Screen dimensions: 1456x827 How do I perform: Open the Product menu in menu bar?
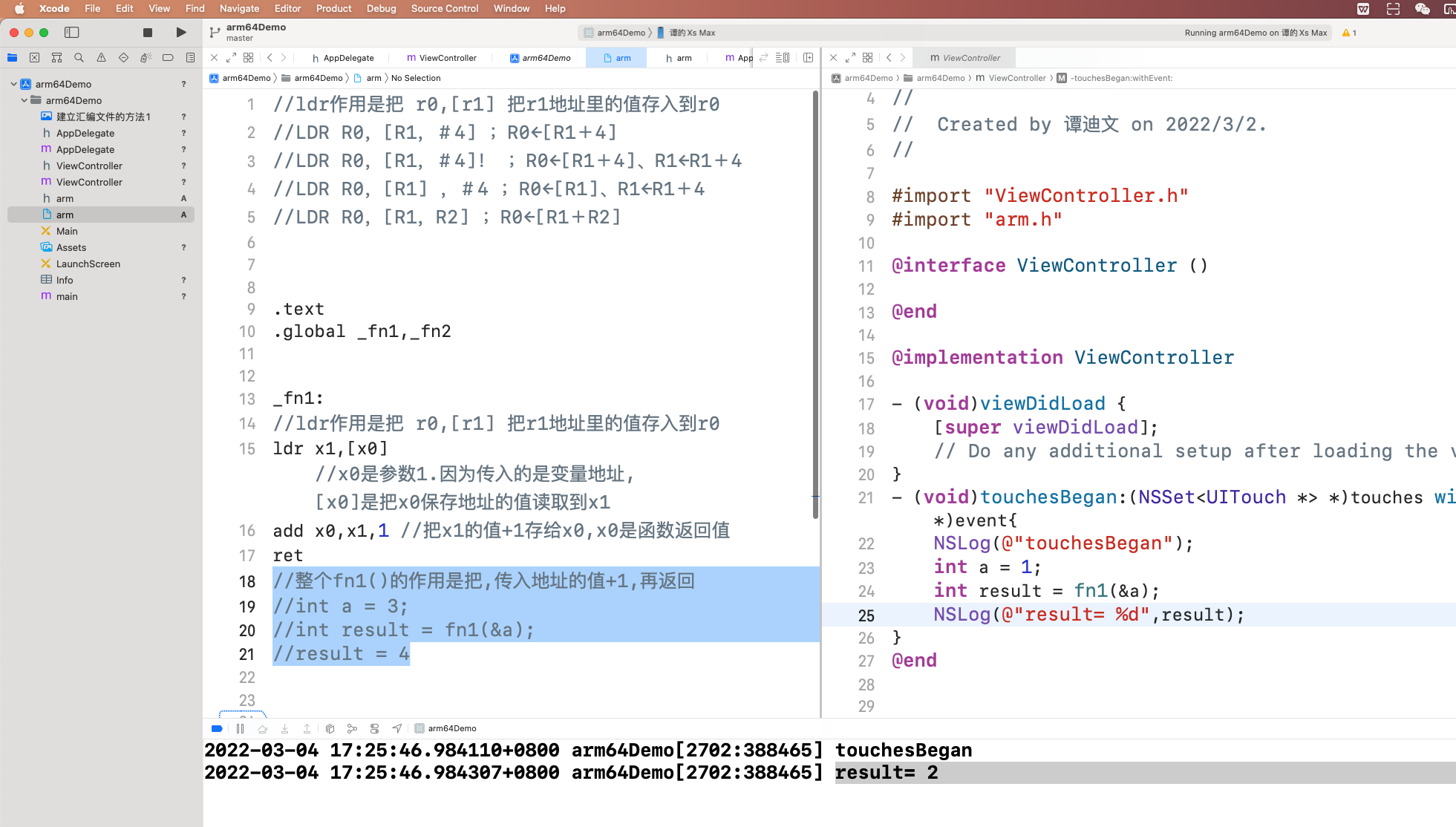[x=333, y=8]
